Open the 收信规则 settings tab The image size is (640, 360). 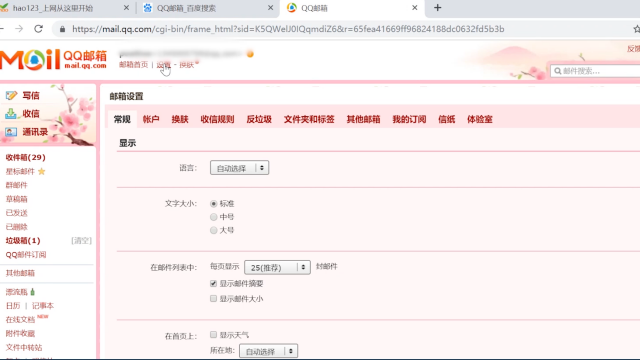(x=217, y=119)
